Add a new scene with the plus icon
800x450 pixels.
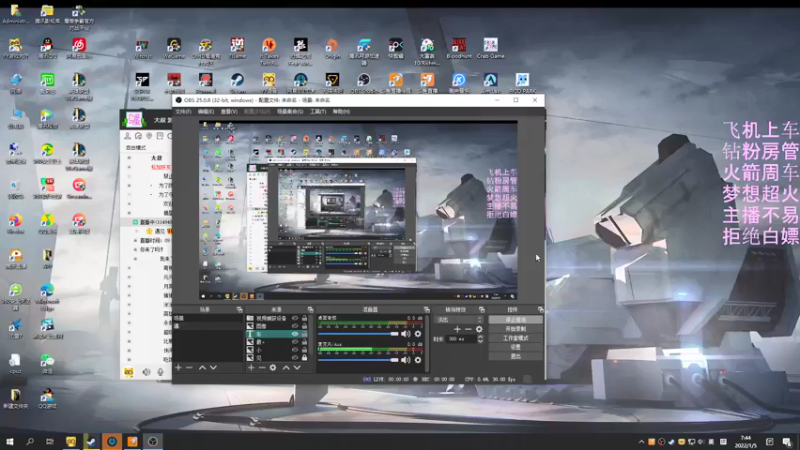pos(178,367)
